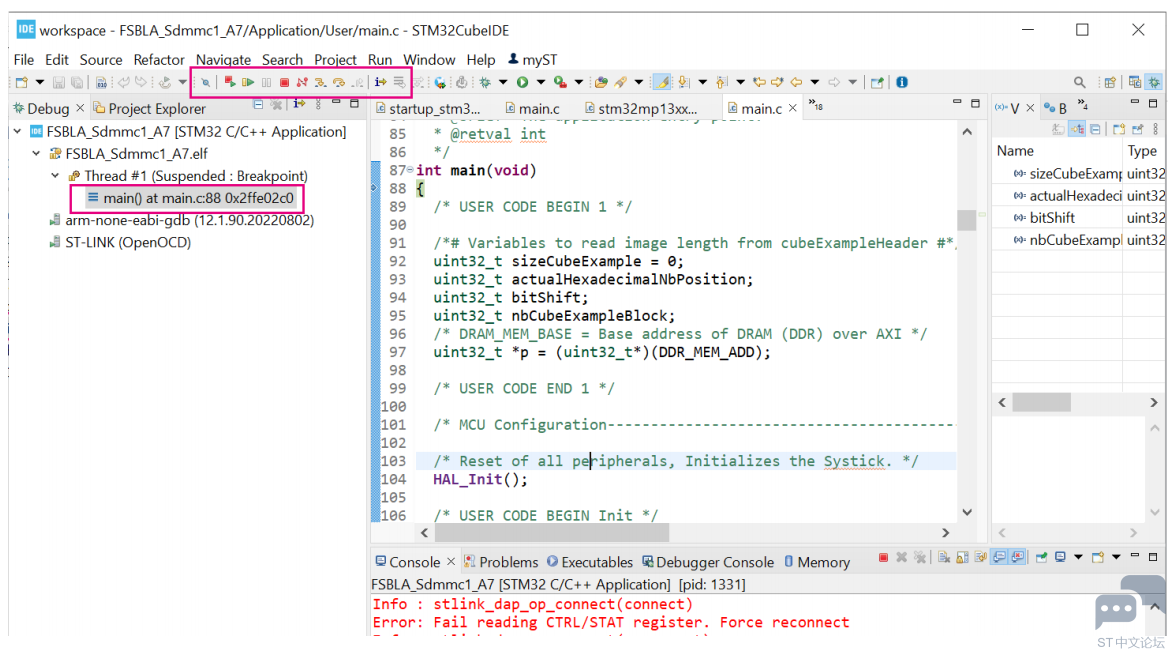Click the Step Into icon
The image size is (1174, 658).
point(320,82)
